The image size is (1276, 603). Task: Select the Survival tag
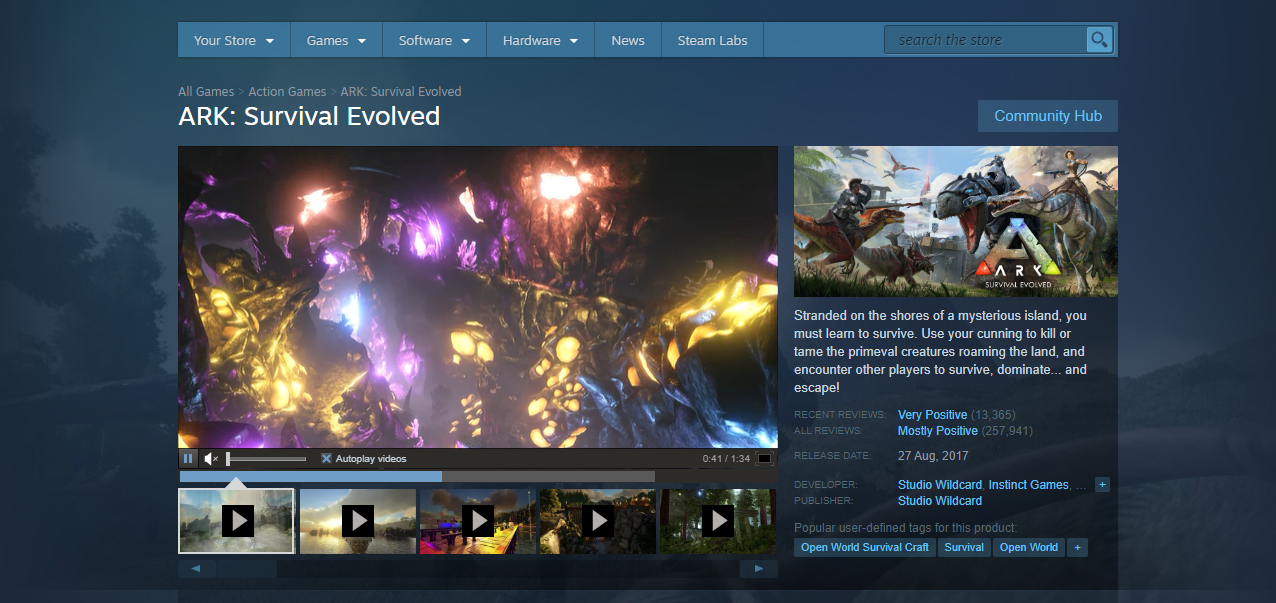tap(964, 548)
